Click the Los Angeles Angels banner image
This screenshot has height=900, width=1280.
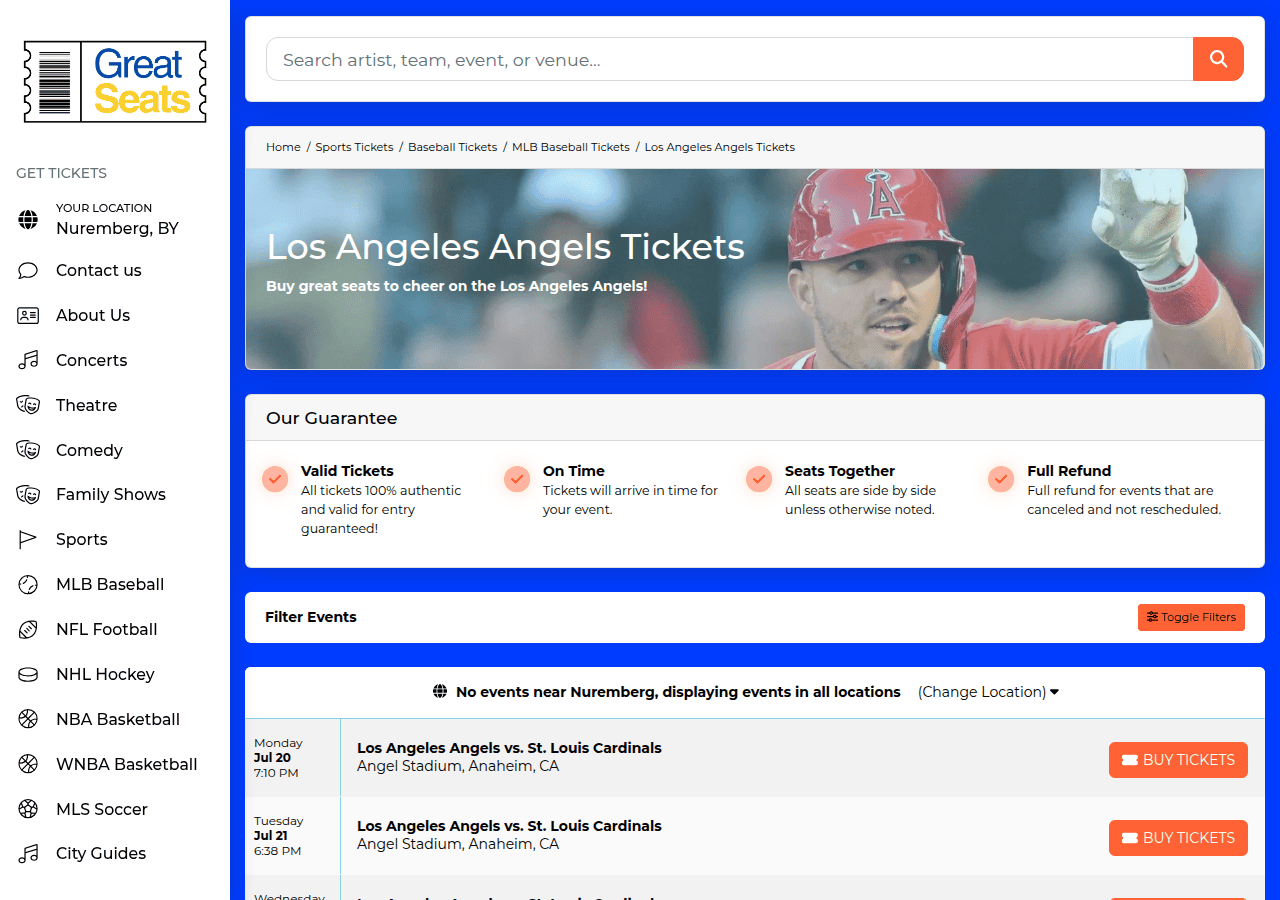[755, 269]
